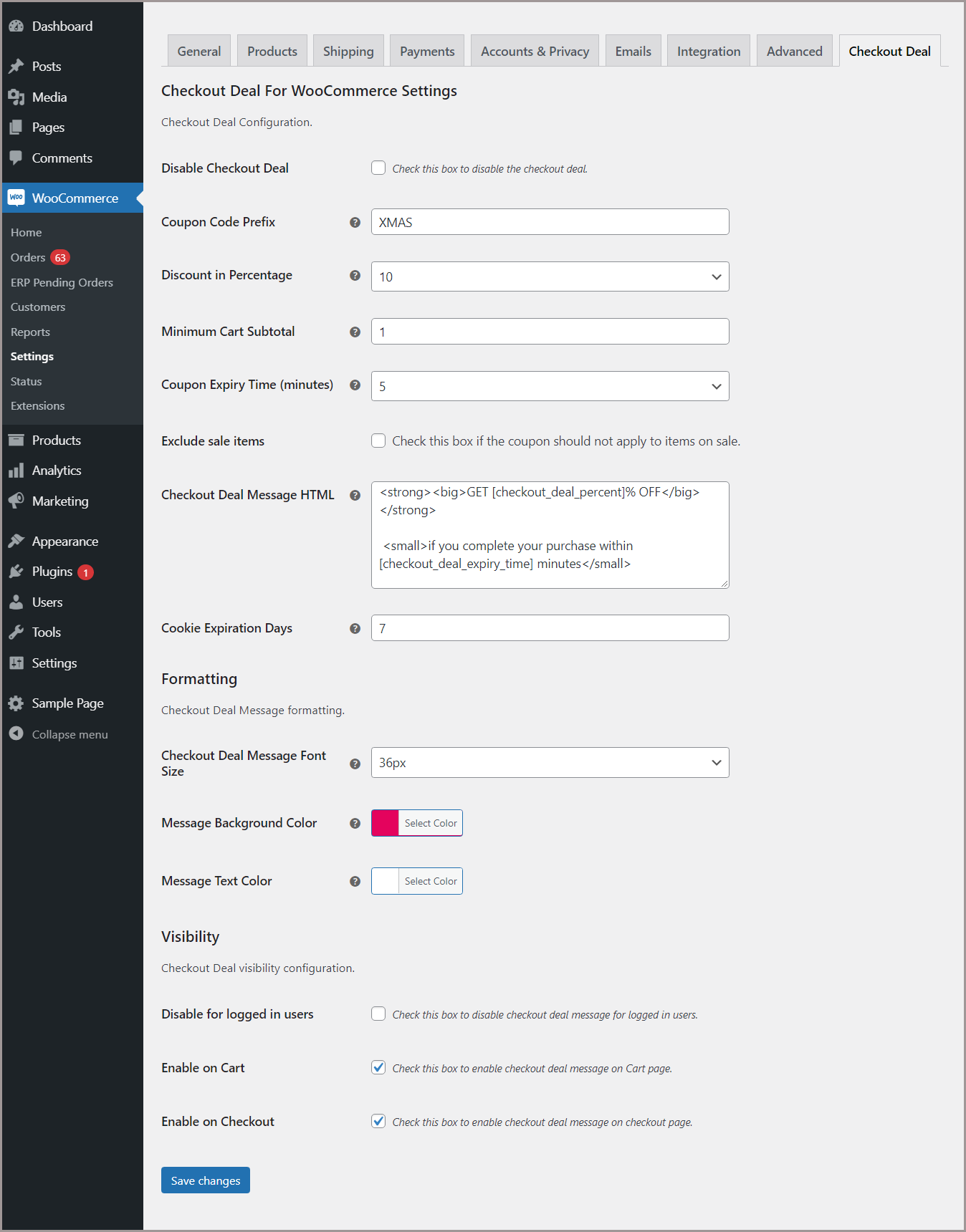Click the Collapse menu arrow icon
The image size is (966, 1232).
click(16, 734)
